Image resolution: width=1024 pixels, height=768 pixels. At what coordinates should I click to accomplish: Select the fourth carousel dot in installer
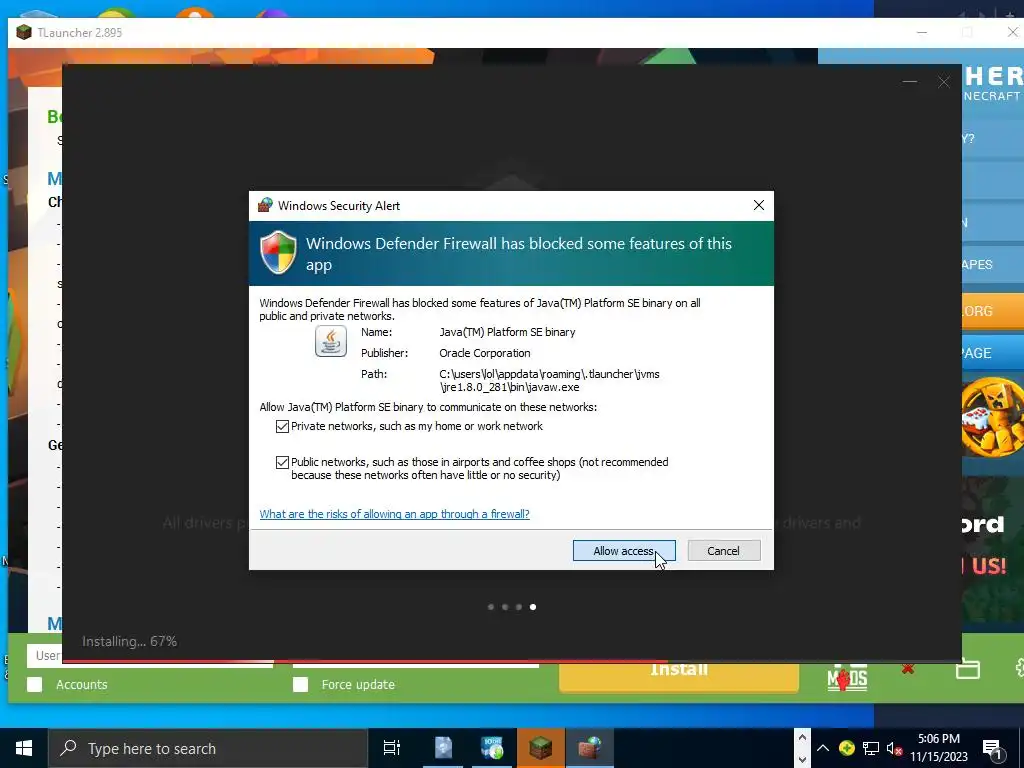(533, 607)
